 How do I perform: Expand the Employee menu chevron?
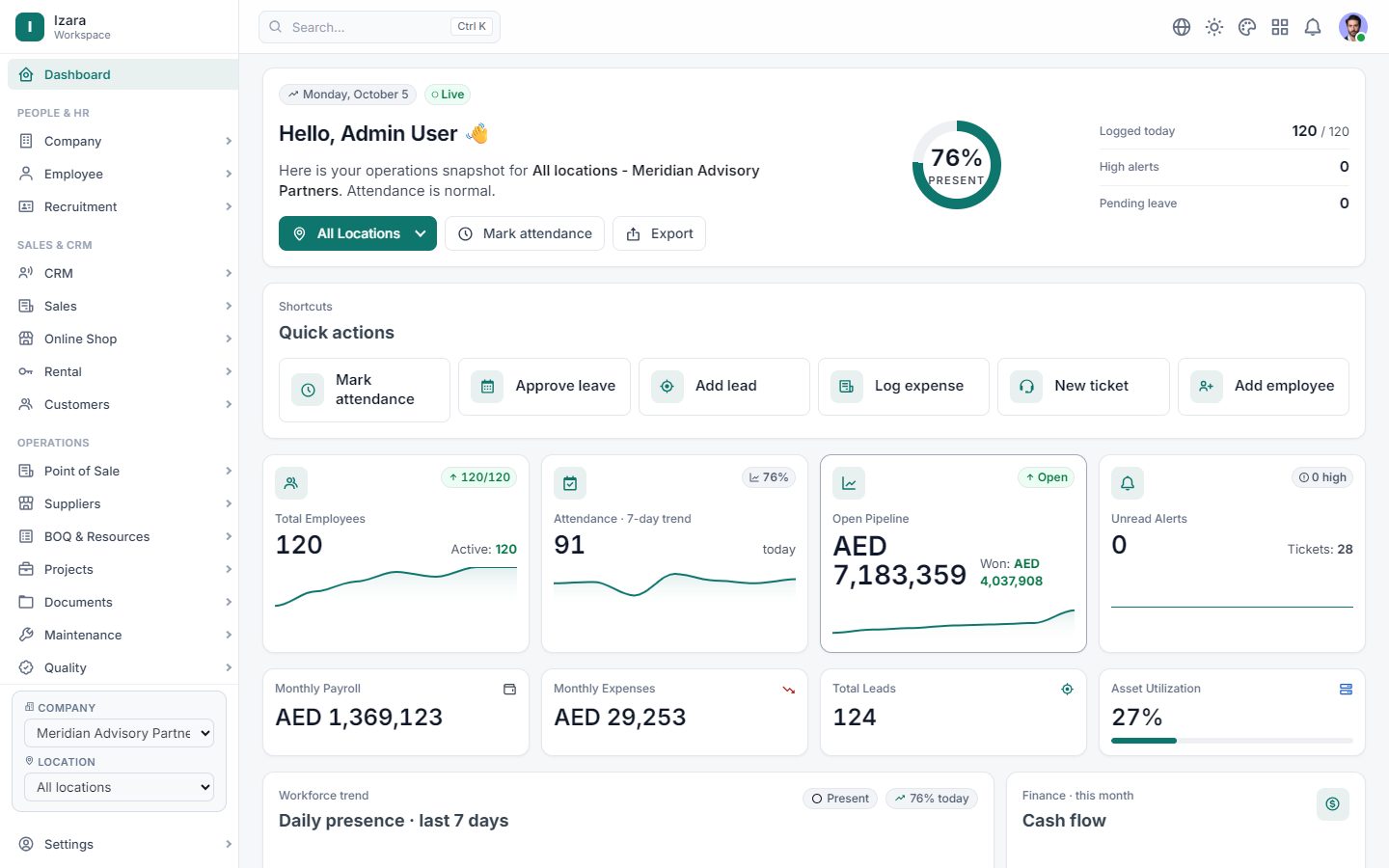(229, 174)
